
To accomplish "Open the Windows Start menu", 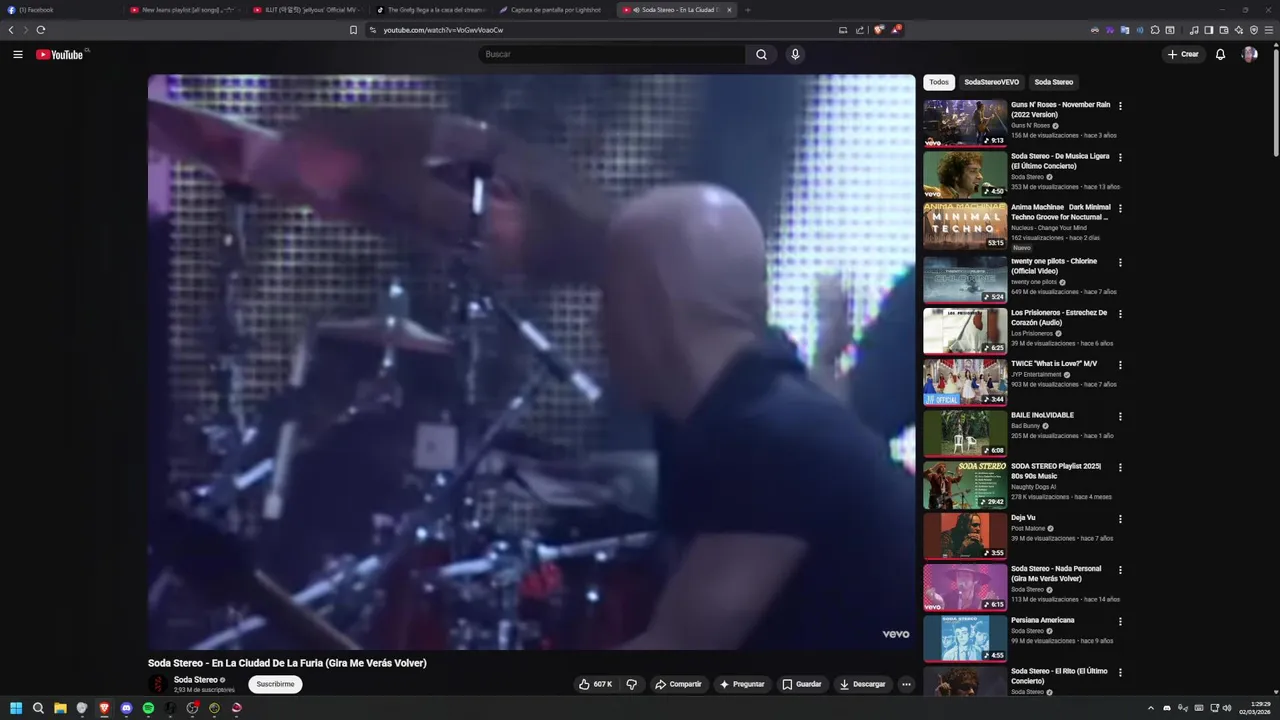I will (16, 708).
